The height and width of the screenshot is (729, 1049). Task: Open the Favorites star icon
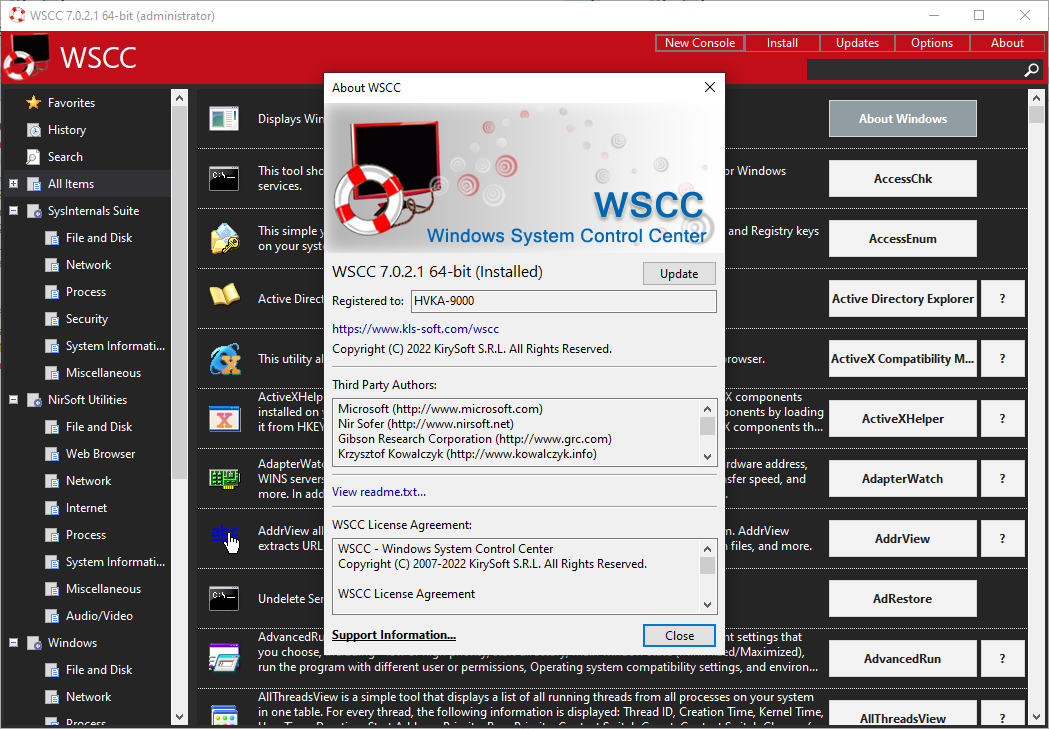pos(33,102)
